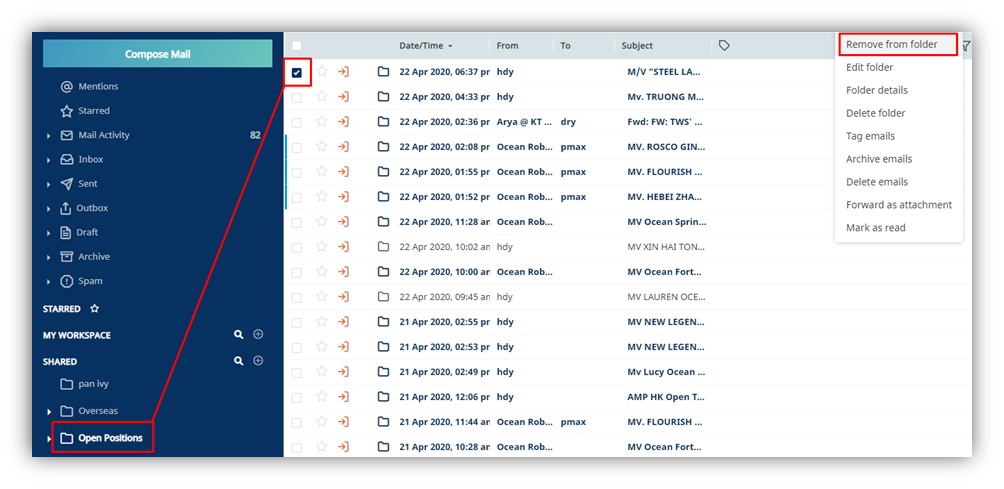
Task: Check the MV XIN HAI TON email checkbox
Action: pyautogui.click(x=296, y=247)
